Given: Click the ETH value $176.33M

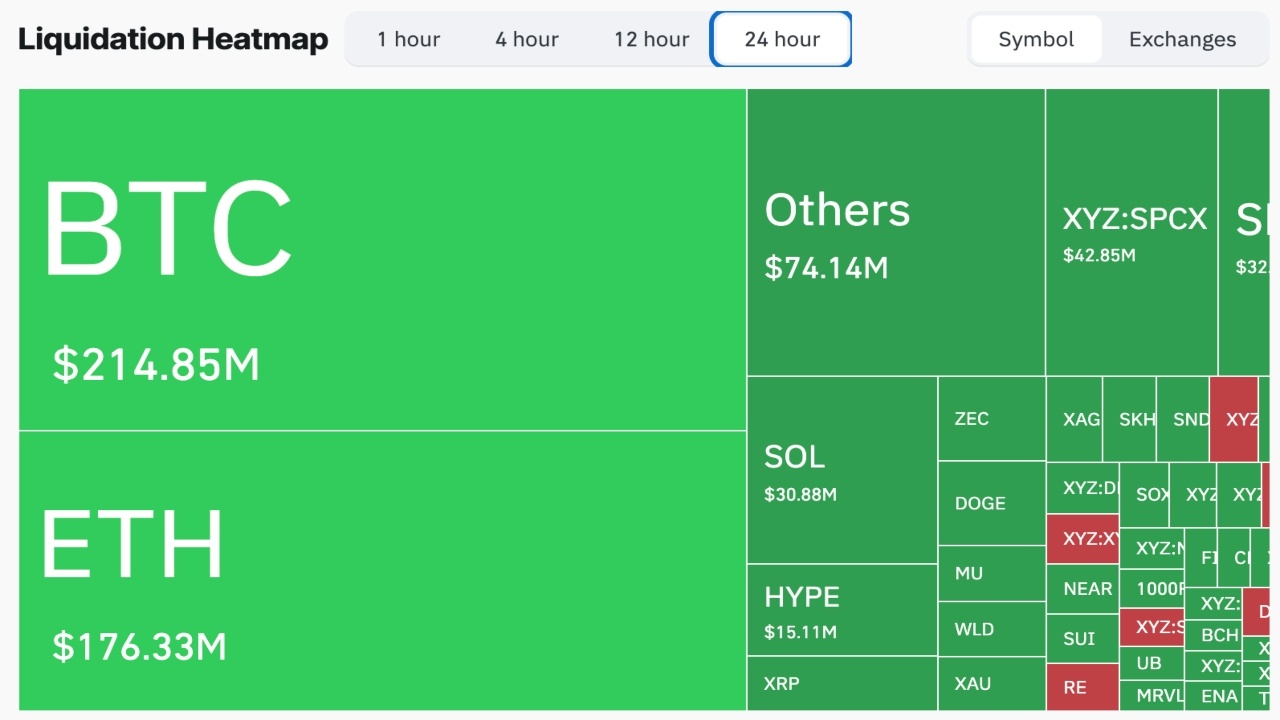Looking at the screenshot, I should 139,646.
